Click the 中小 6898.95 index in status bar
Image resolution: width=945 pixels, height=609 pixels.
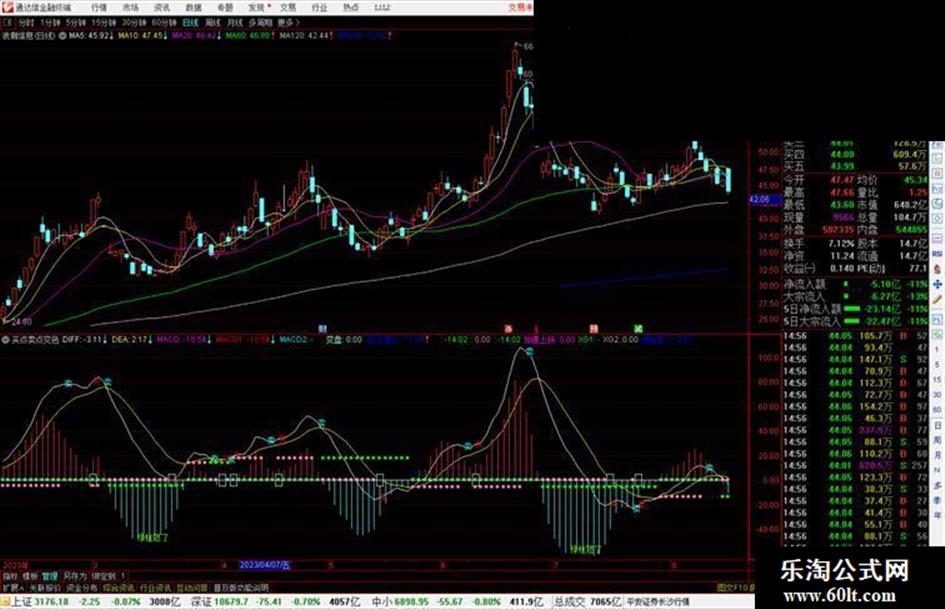tap(401, 602)
